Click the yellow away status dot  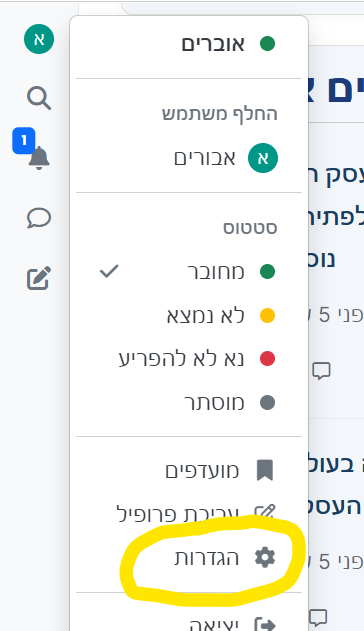pos(267,316)
